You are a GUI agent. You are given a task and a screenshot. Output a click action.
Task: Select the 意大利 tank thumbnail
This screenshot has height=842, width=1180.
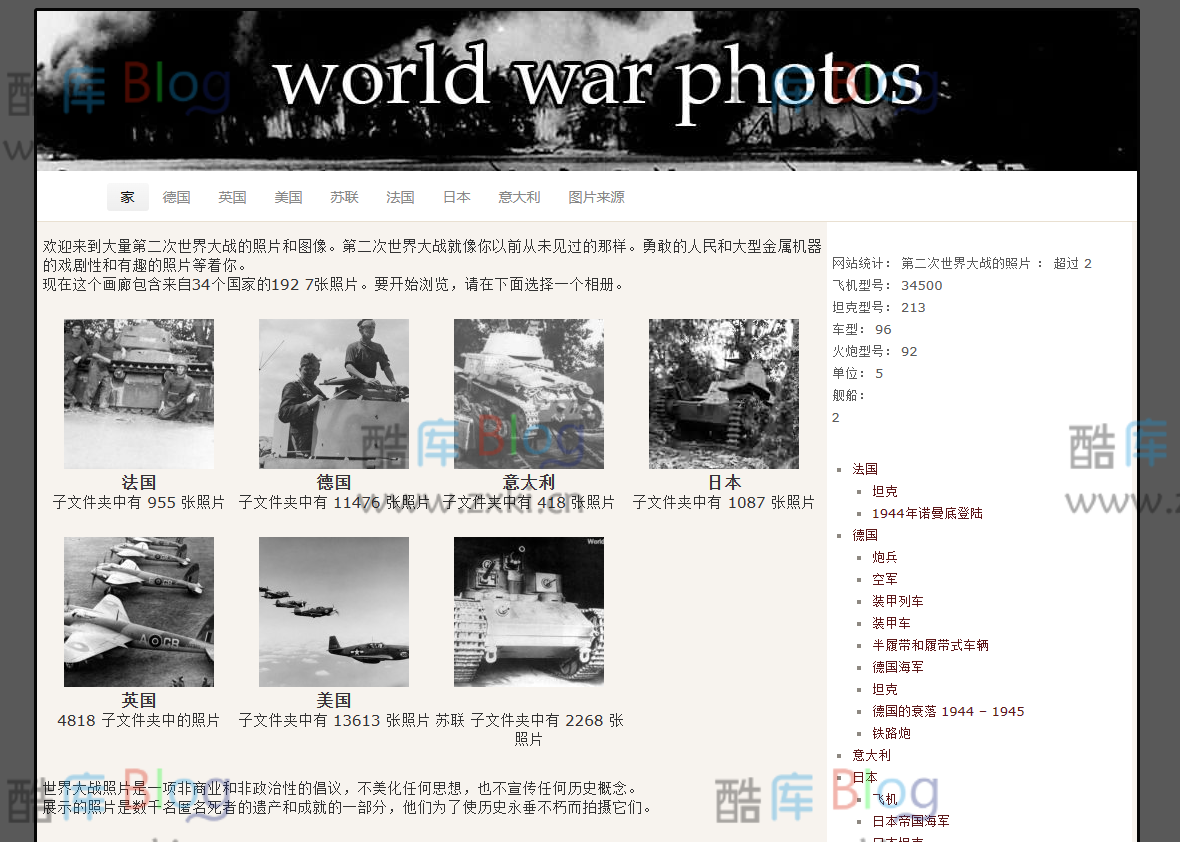tap(528, 393)
